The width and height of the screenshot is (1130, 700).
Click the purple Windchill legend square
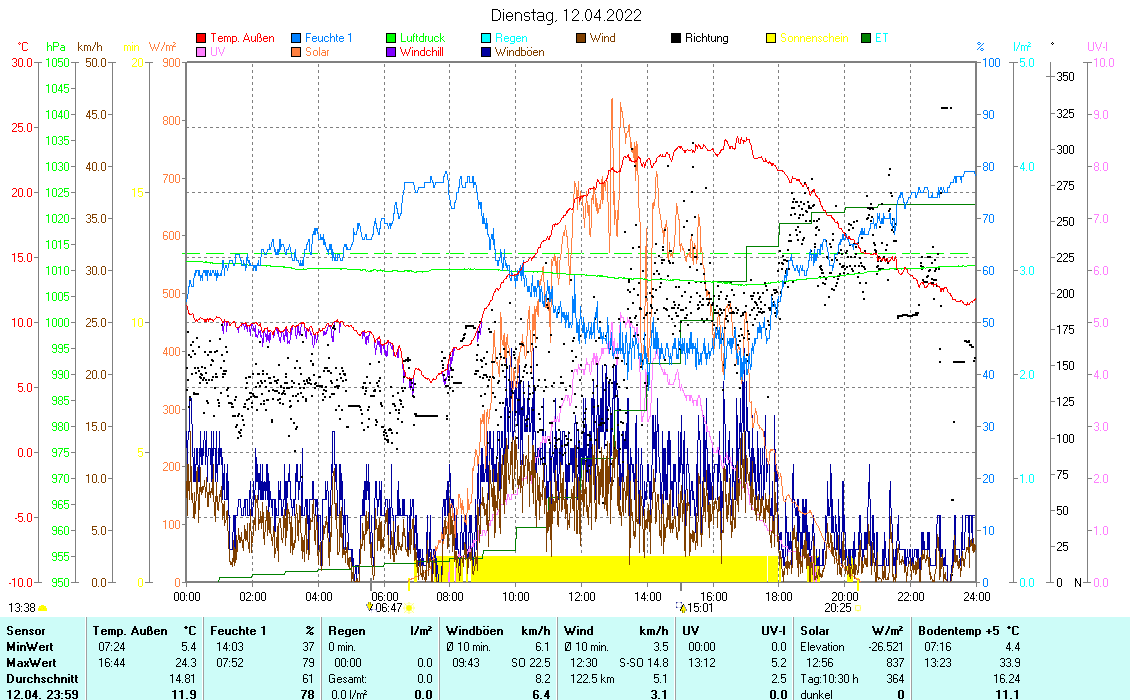click(391, 51)
